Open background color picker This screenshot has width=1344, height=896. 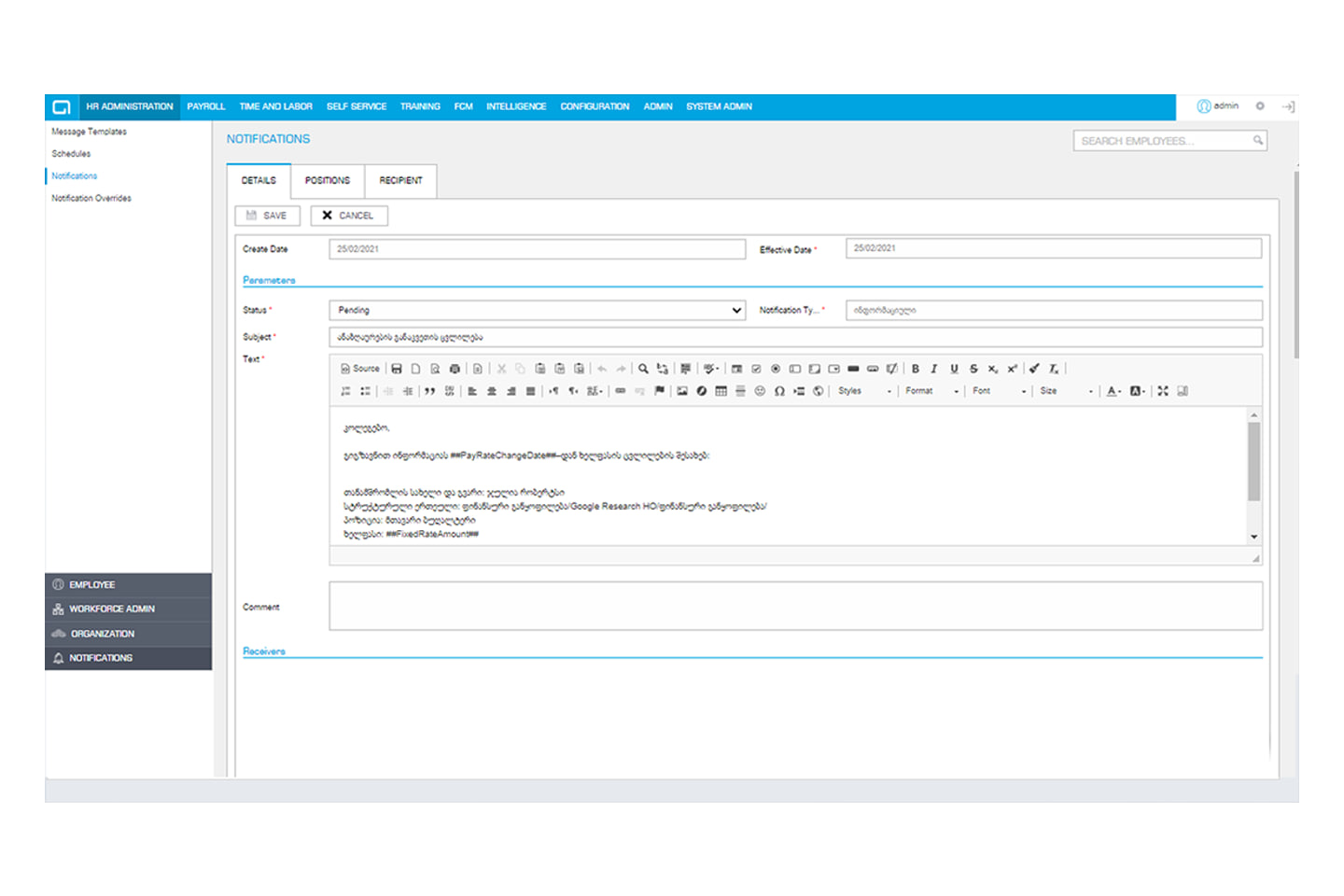tap(1138, 391)
